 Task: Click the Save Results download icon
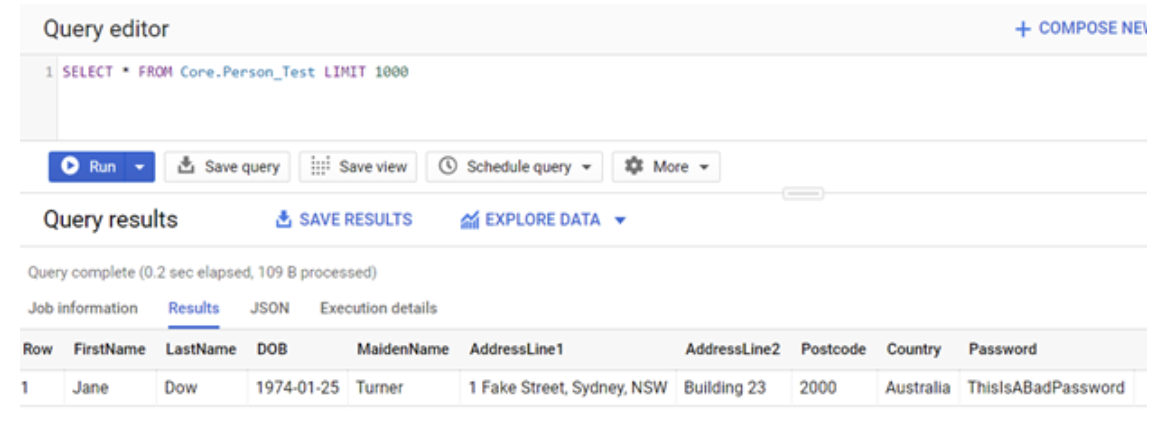(x=284, y=220)
